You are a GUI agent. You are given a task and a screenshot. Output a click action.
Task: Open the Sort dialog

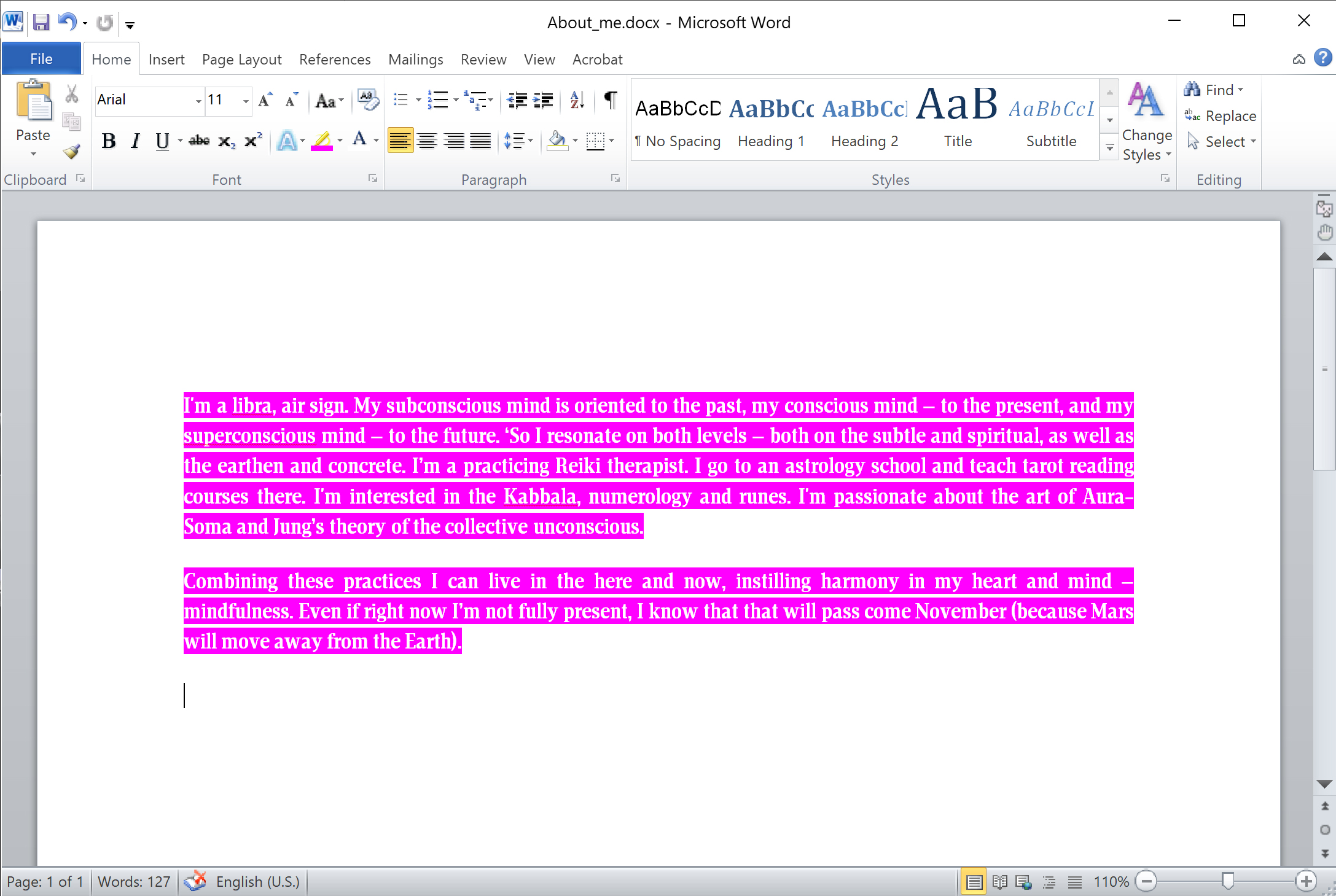pos(575,100)
